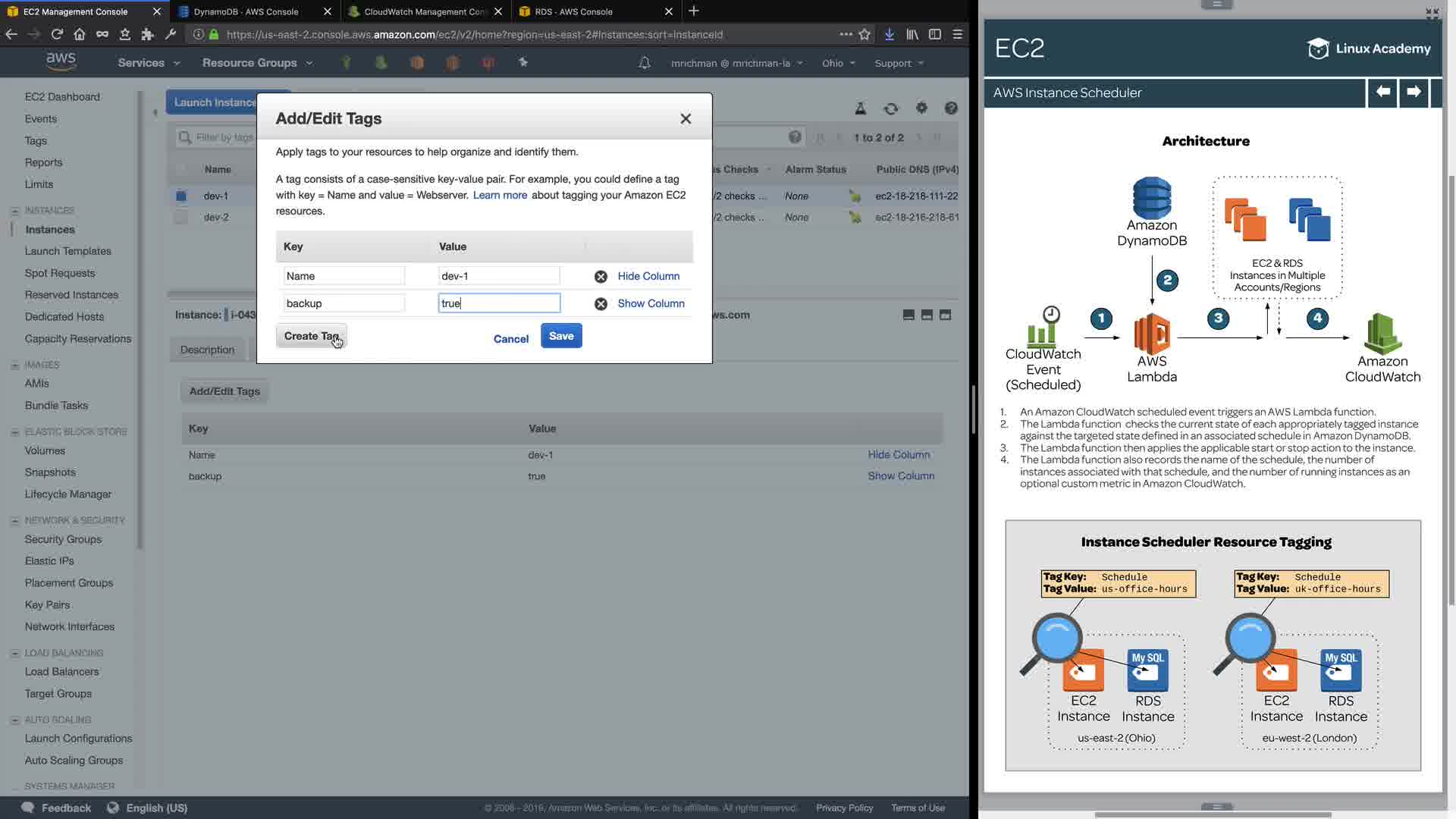Click the backup value input field
The width and height of the screenshot is (1456, 819).
click(499, 303)
